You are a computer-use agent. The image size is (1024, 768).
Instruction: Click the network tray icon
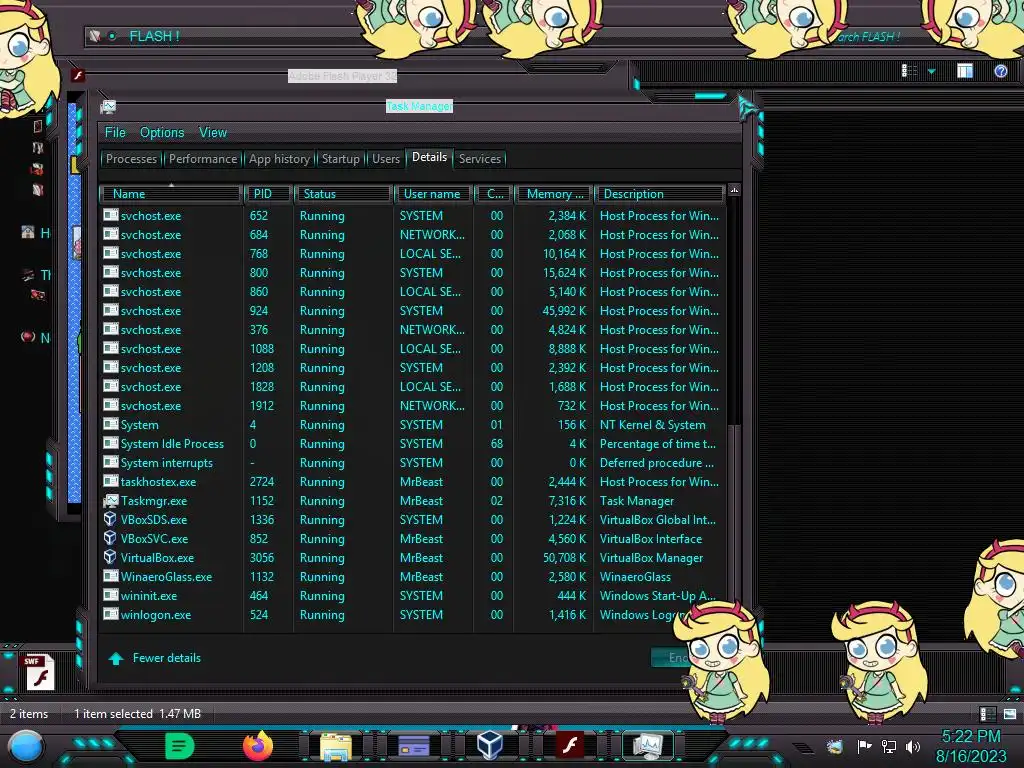889,746
